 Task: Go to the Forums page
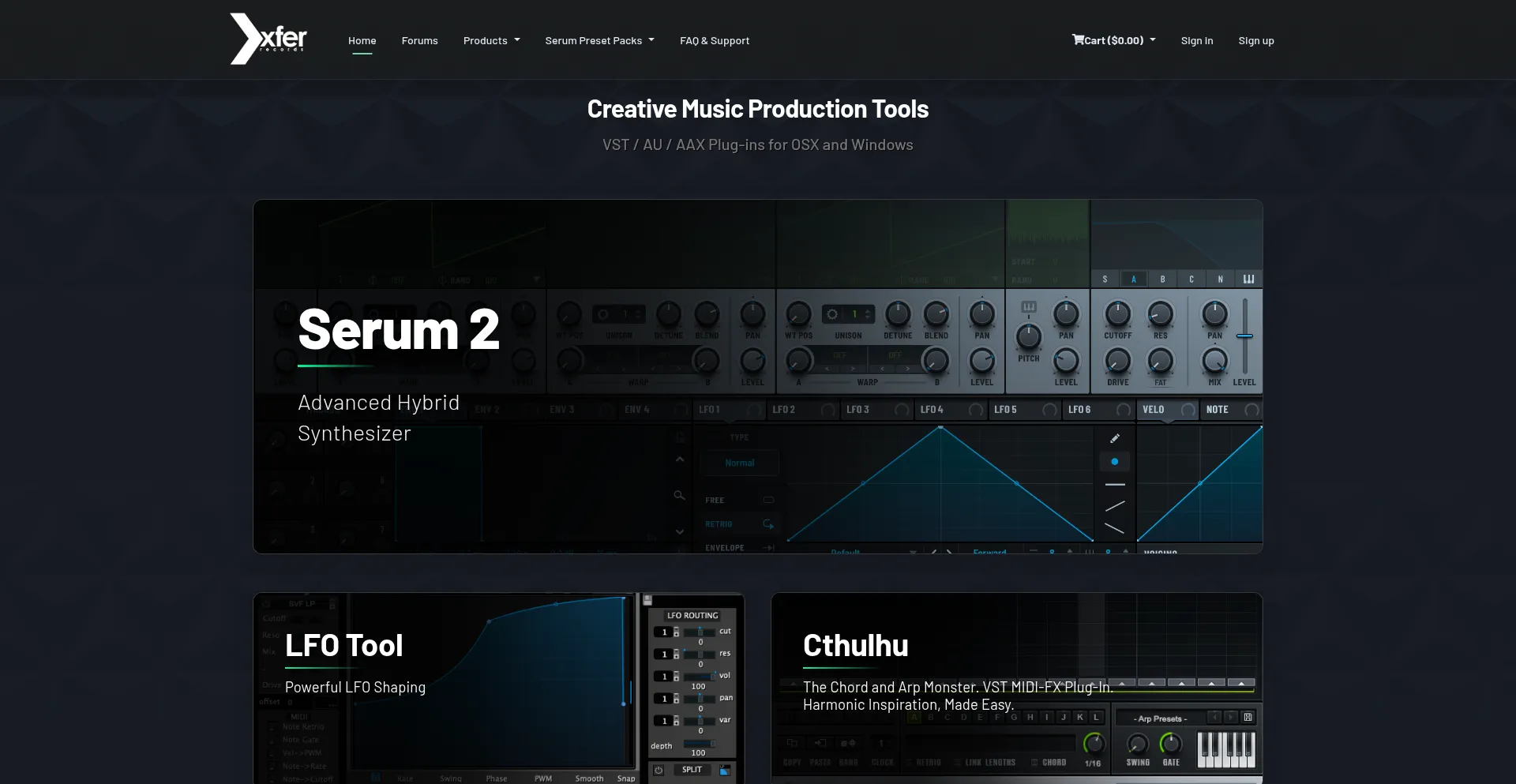[x=419, y=40]
